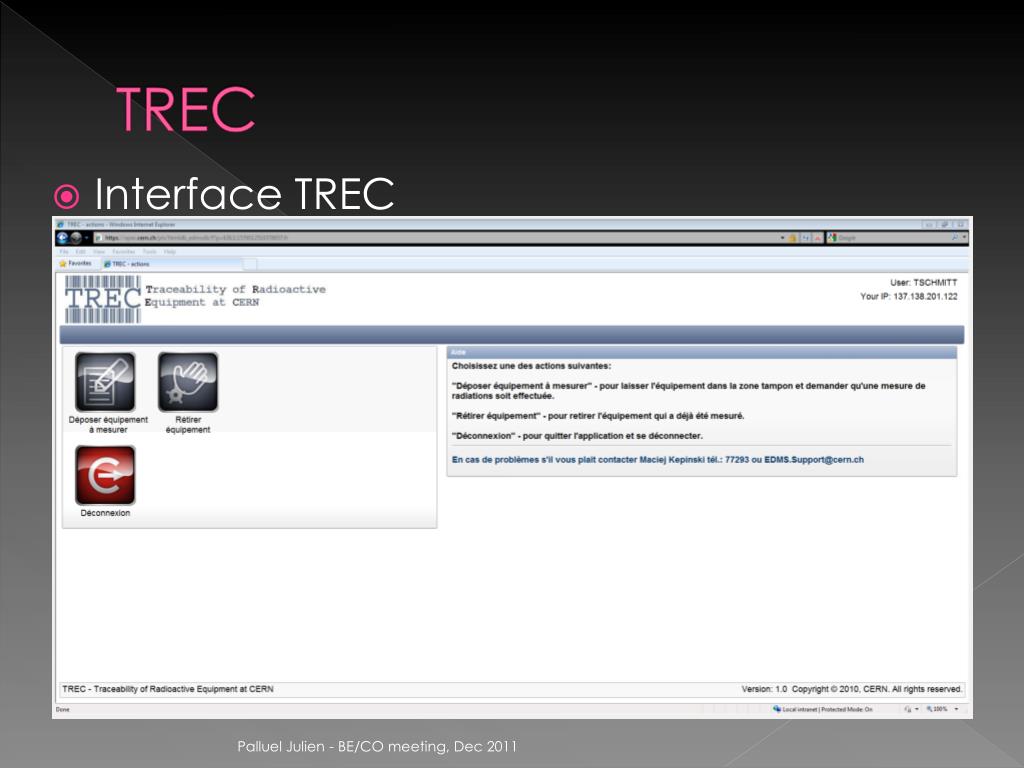
Task: Click the Refresh page icon
Action: pyautogui.click(x=806, y=238)
